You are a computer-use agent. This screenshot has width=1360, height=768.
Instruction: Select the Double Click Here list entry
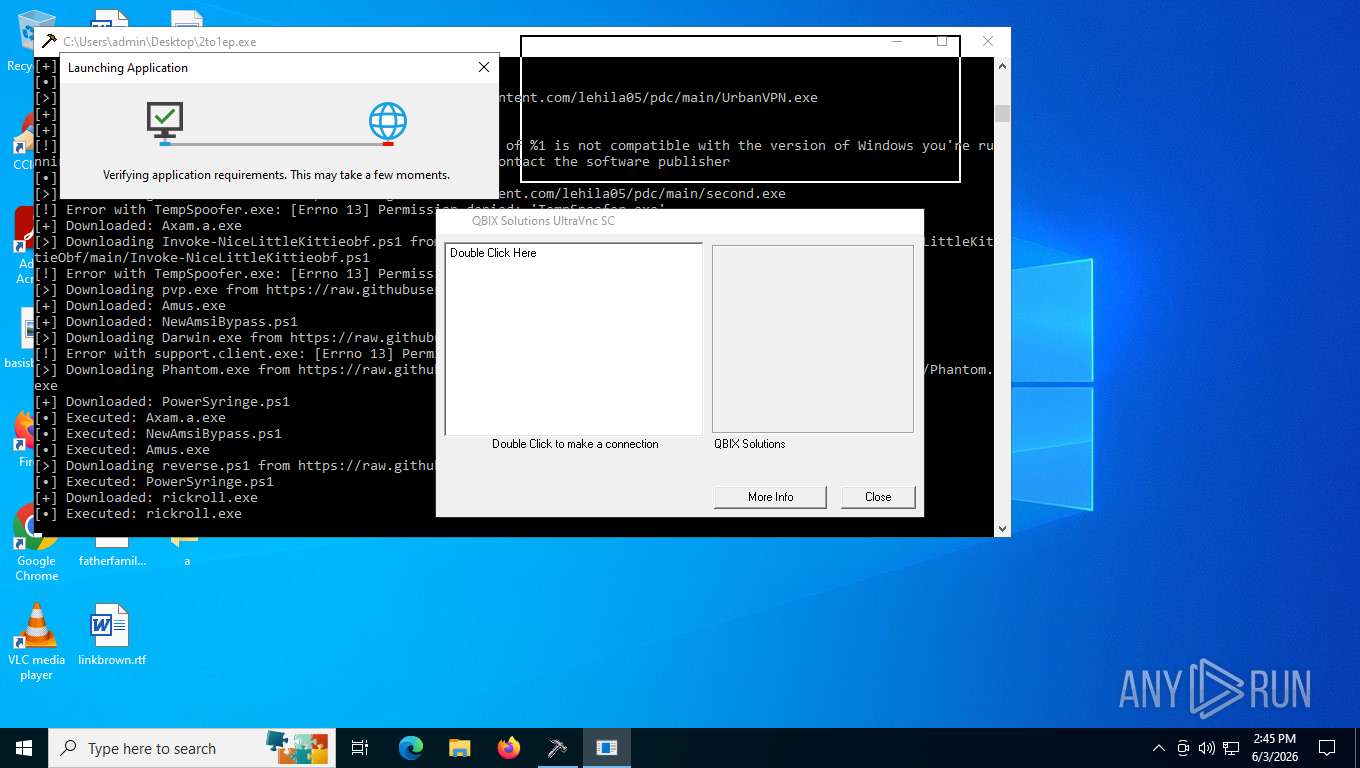(493, 253)
